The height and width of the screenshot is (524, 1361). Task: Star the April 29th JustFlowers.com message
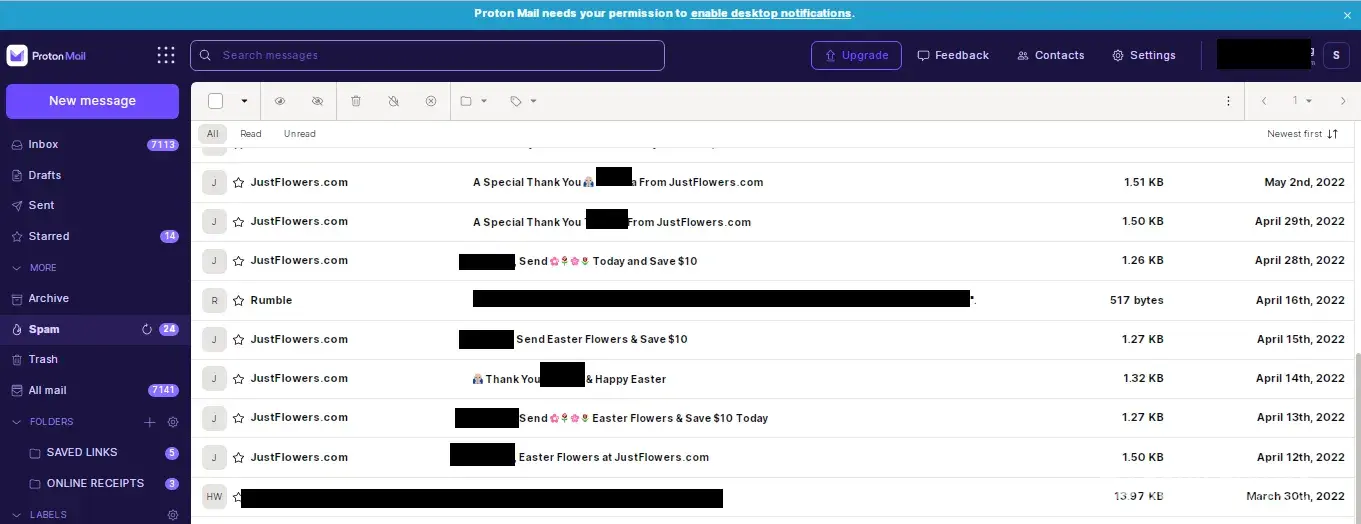(x=238, y=222)
